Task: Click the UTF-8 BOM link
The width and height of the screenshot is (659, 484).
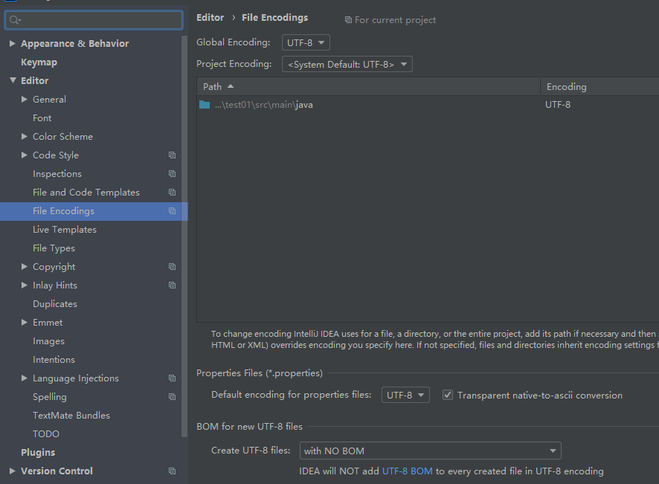Action: coord(407,471)
